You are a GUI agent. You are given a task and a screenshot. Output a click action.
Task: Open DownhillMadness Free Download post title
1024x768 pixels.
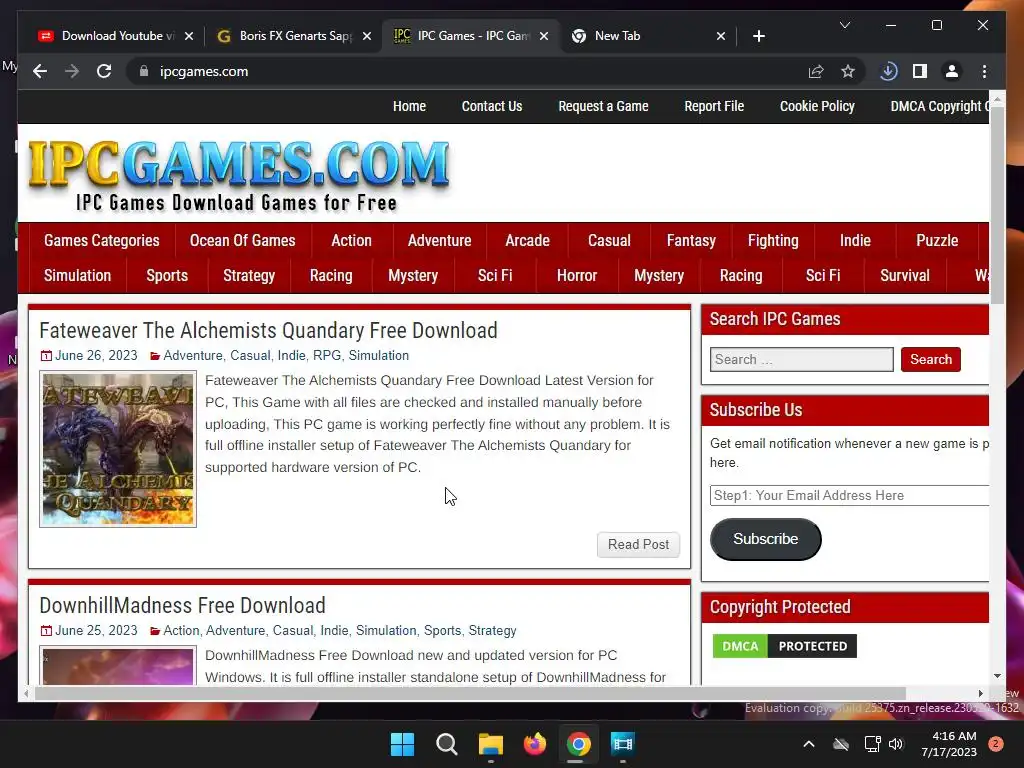[182, 605]
